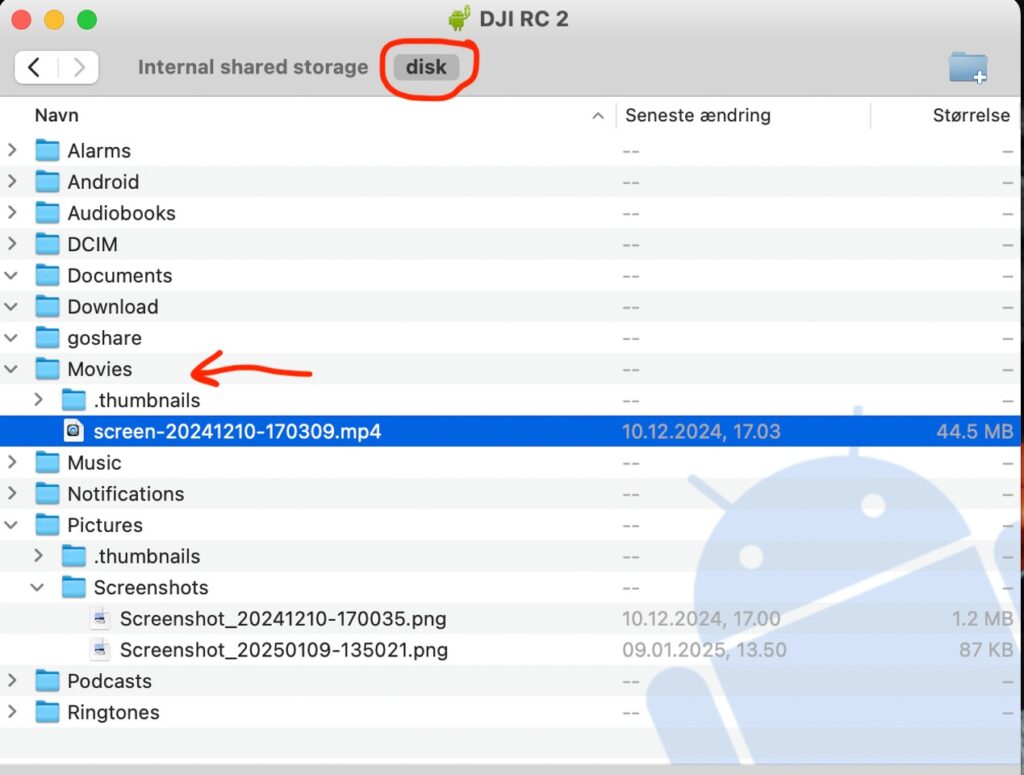The height and width of the screenshot is (775, 1024).
Task: Click the 44.5 MB size value
Action: (974, 432)
